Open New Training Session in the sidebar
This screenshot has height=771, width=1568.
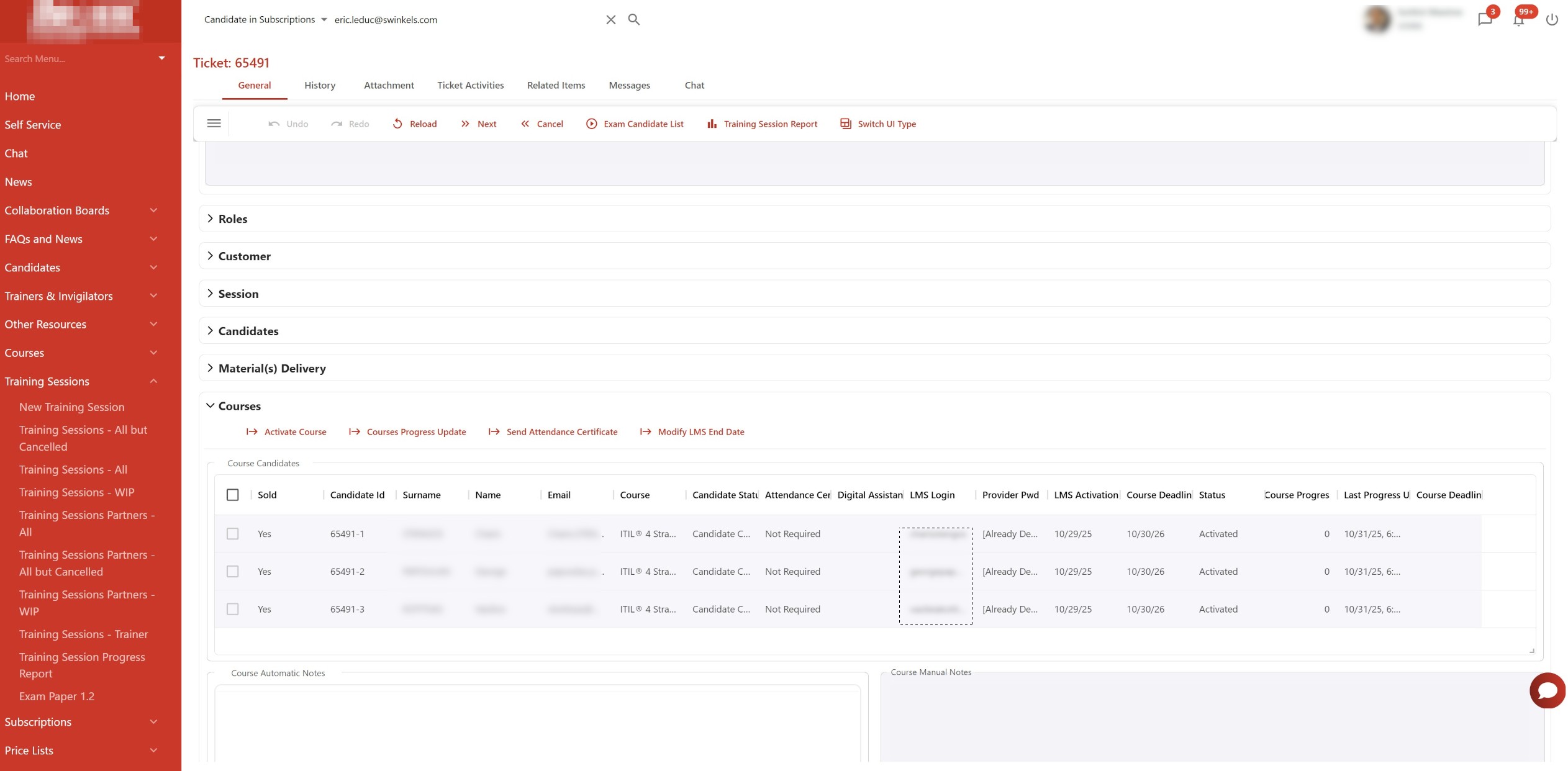click(x=71, y=407)
